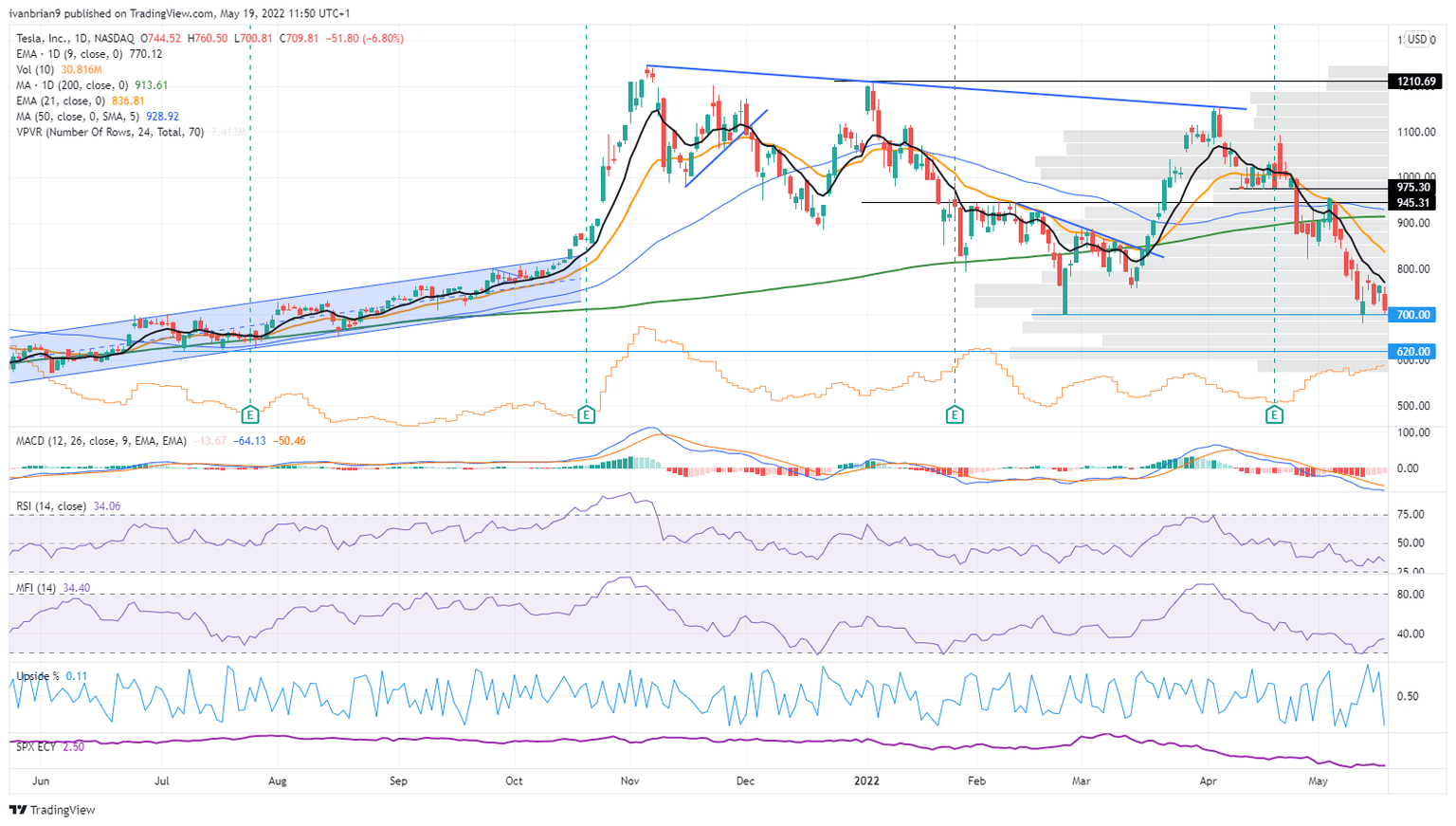Screen dimensions: 1456x826
Task: Click the Aug label on the time axis
Action: coord(278,781)
